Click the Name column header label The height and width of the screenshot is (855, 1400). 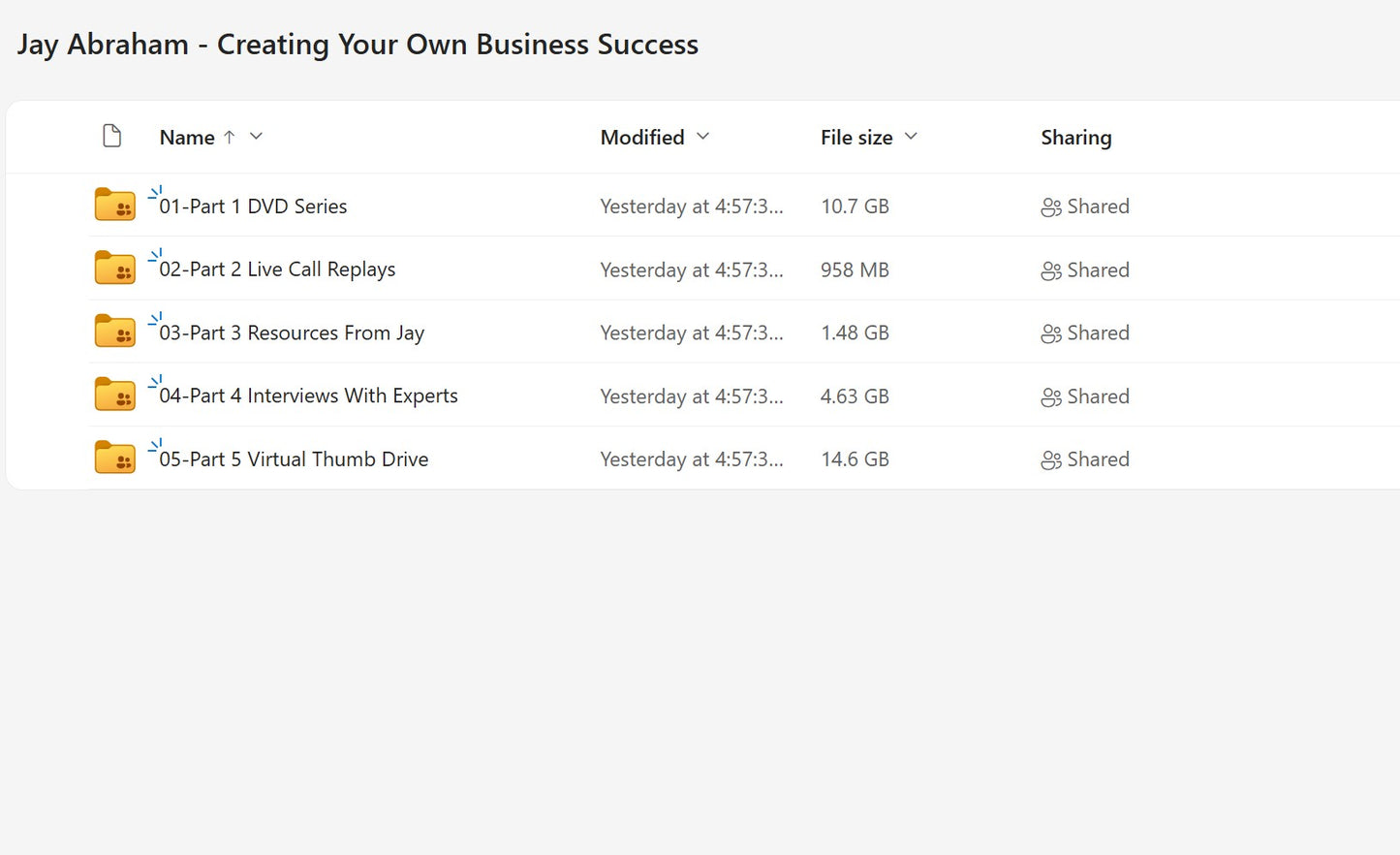pos(186,137)
